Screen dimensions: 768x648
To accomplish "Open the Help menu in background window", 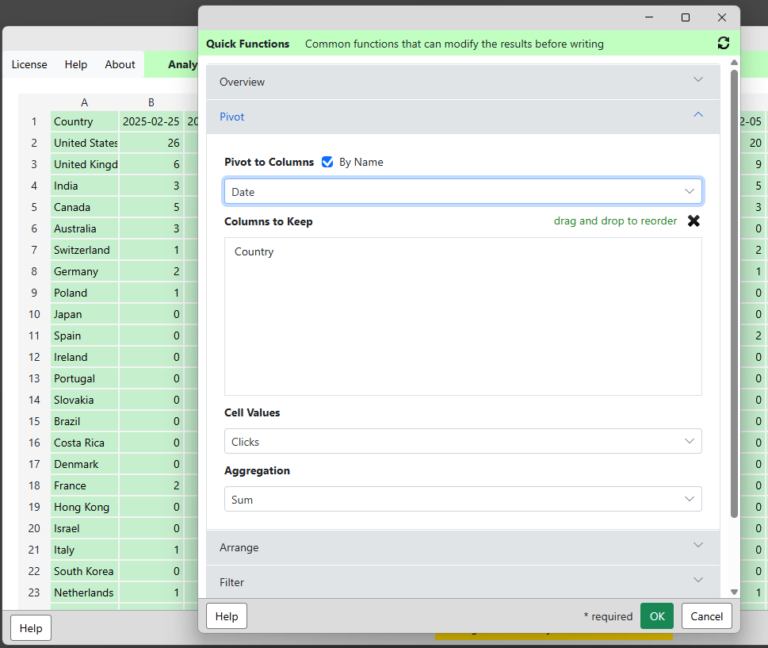I will (x=76, y=65).
